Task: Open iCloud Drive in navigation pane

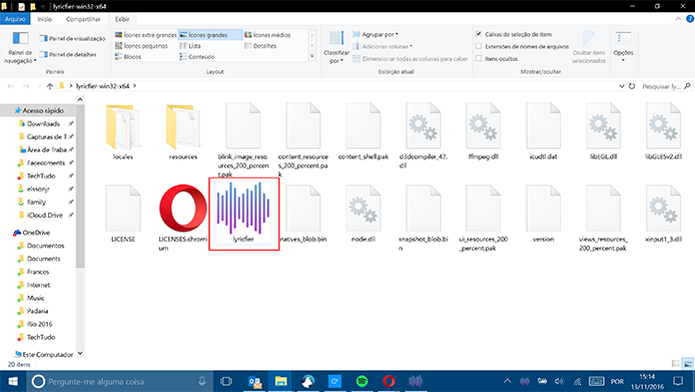Action: click(x=44, y=215)
